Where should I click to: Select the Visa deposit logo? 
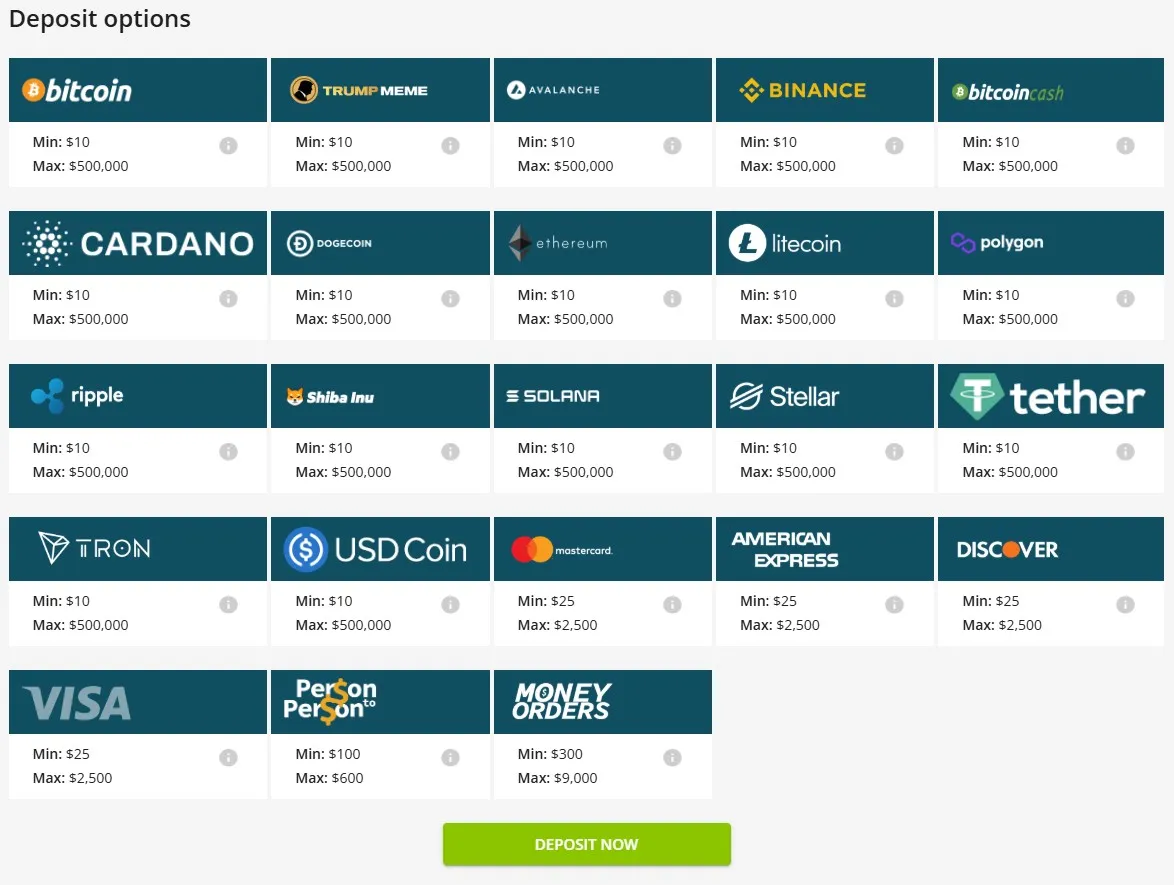(76, 703)
